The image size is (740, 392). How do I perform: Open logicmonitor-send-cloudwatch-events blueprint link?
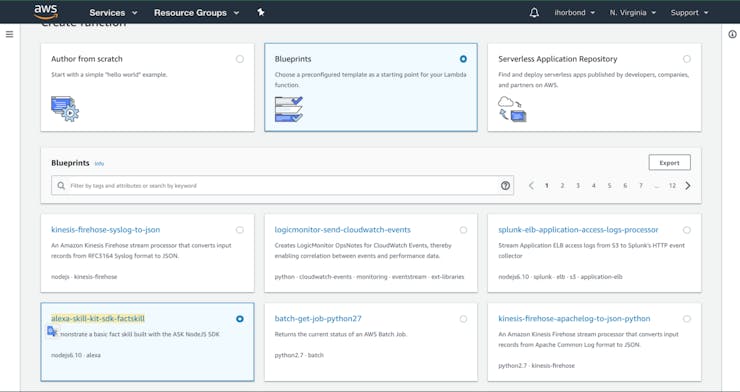pyautogui.click(x=343, y=230)
